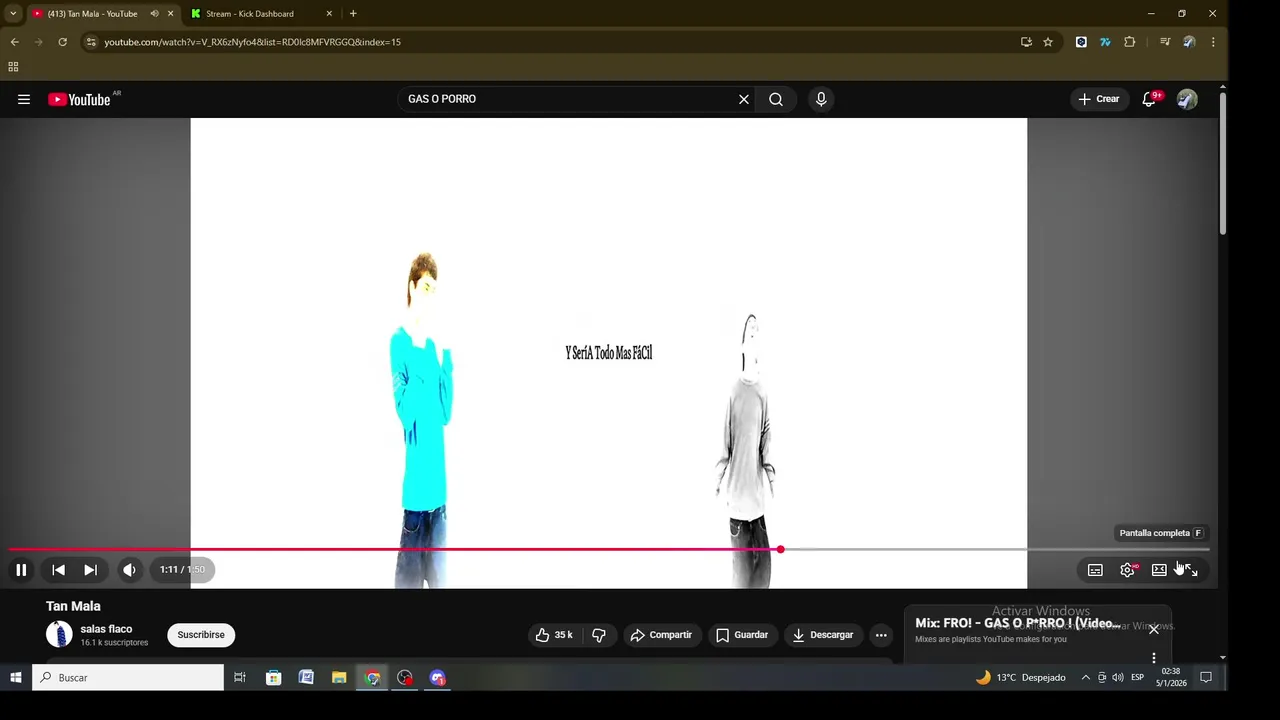Open the Chrome apps grid shortcut

click(13, 67)
